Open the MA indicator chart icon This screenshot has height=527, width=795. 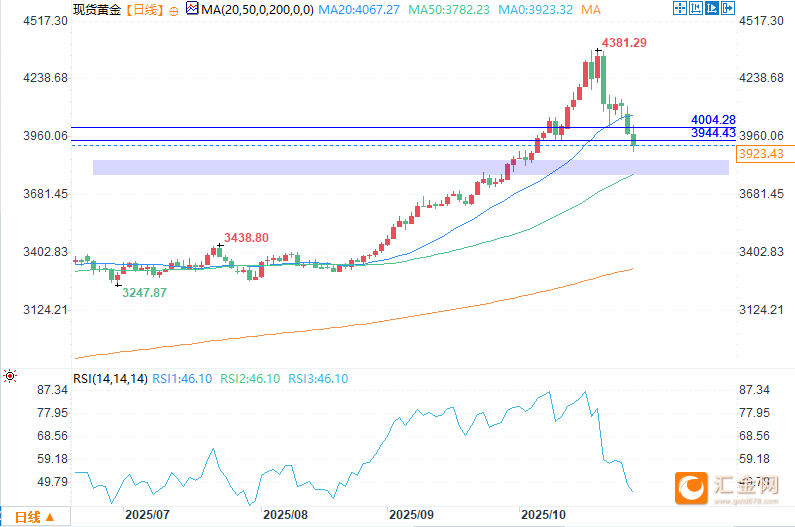pyautogui.click(x=192, y=8)
